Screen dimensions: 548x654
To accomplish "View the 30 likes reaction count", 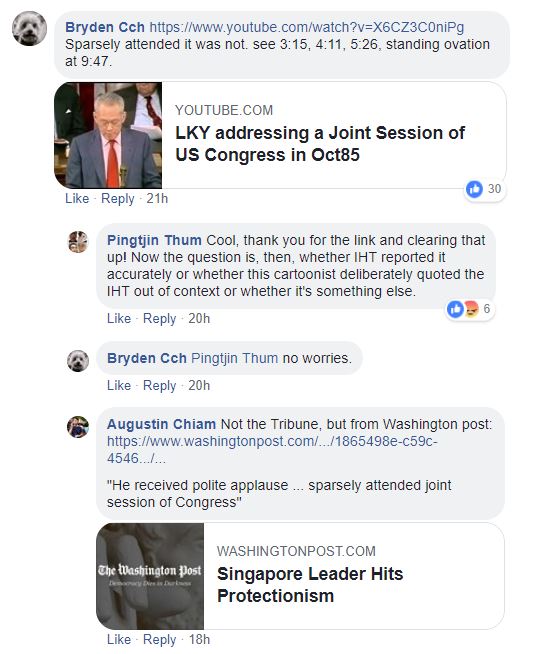I will (484, 189).
